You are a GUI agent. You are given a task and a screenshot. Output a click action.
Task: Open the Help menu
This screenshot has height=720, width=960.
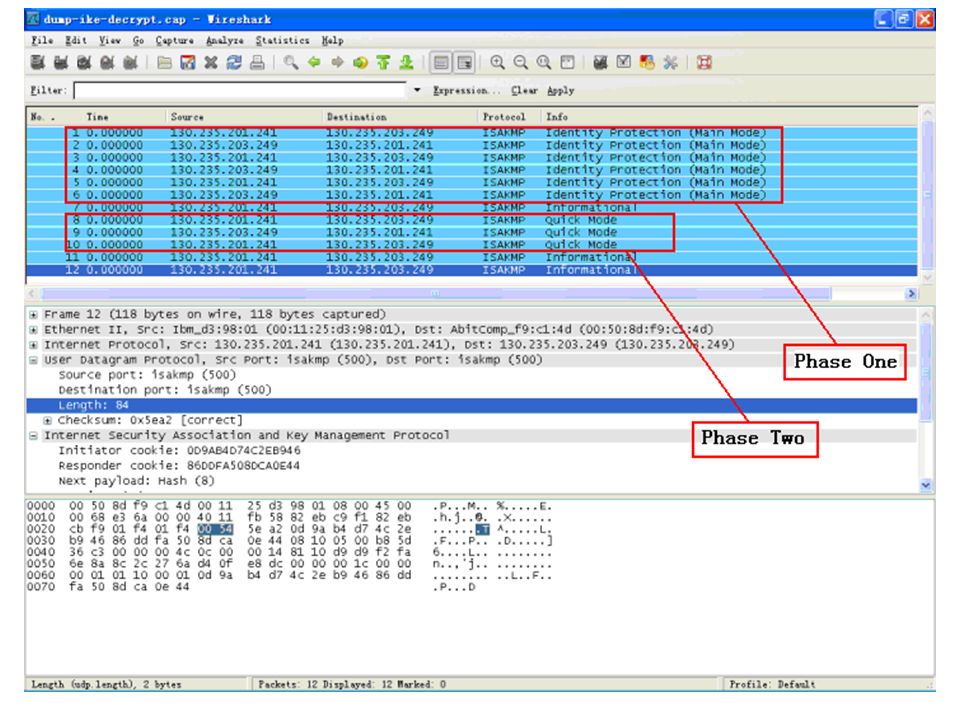point(332,40)
